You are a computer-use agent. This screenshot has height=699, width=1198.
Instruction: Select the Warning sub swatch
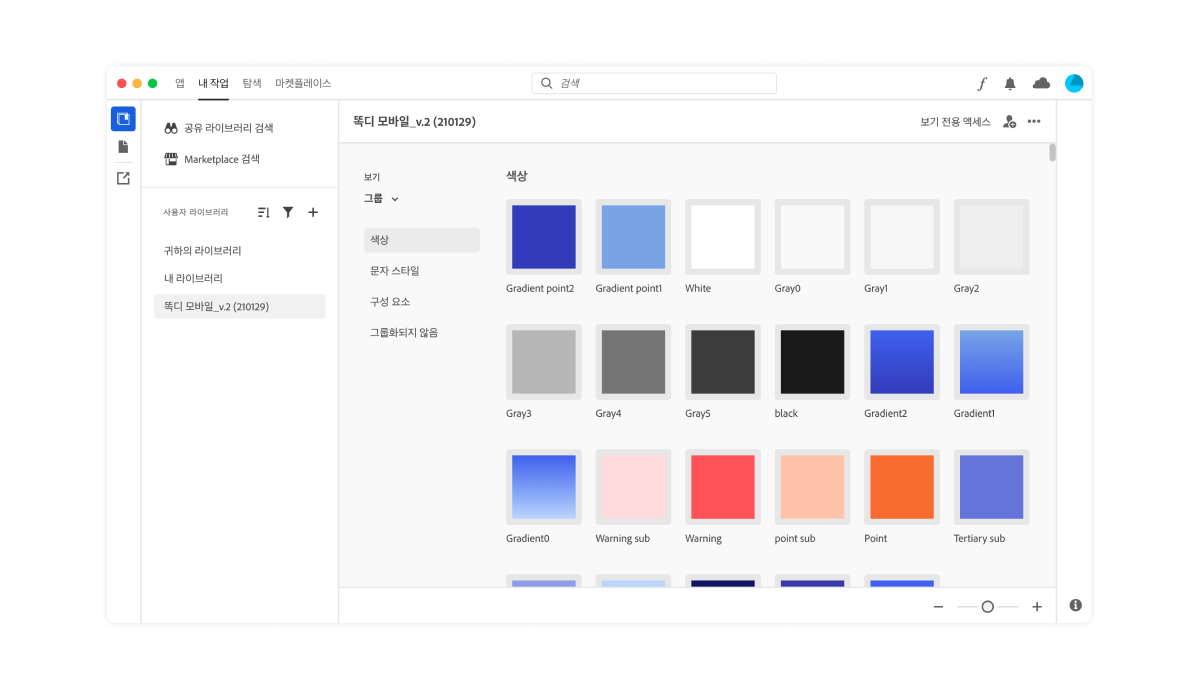tap(633, 487)
